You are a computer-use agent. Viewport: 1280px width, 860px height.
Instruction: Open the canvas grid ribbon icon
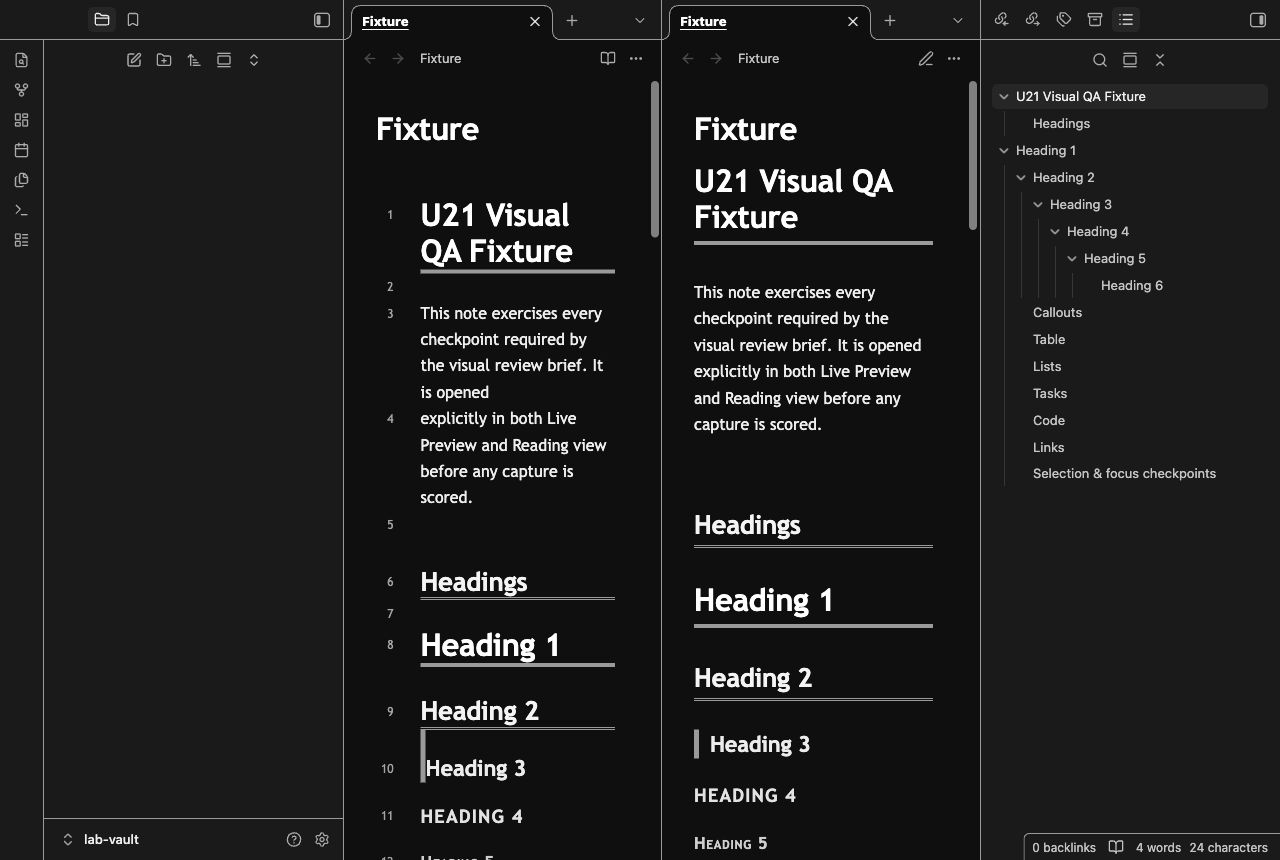coord(22,120)
